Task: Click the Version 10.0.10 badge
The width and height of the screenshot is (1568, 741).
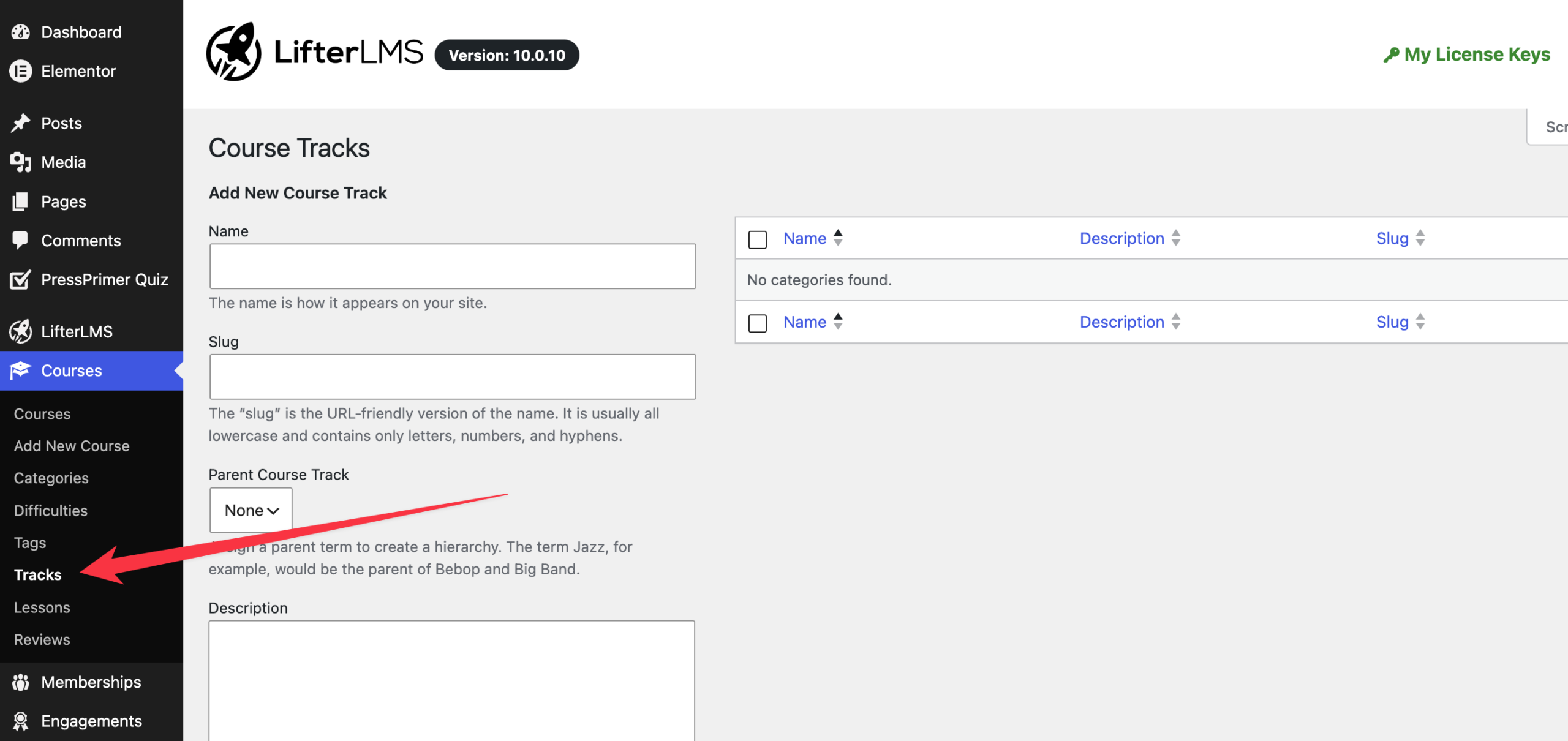Action: (507, 55)
